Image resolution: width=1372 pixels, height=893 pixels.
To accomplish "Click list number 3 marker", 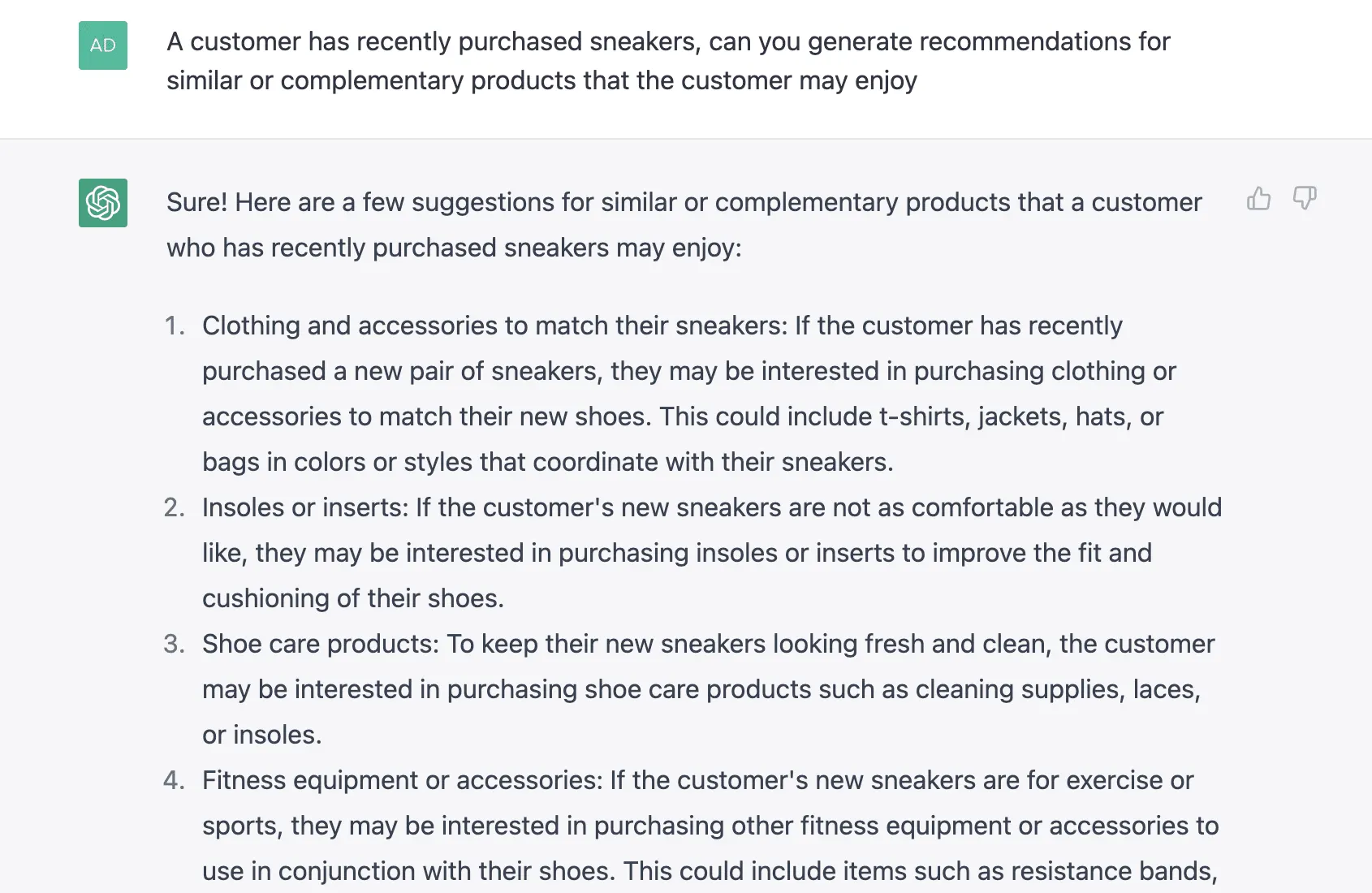I will [x=175, y=645].
